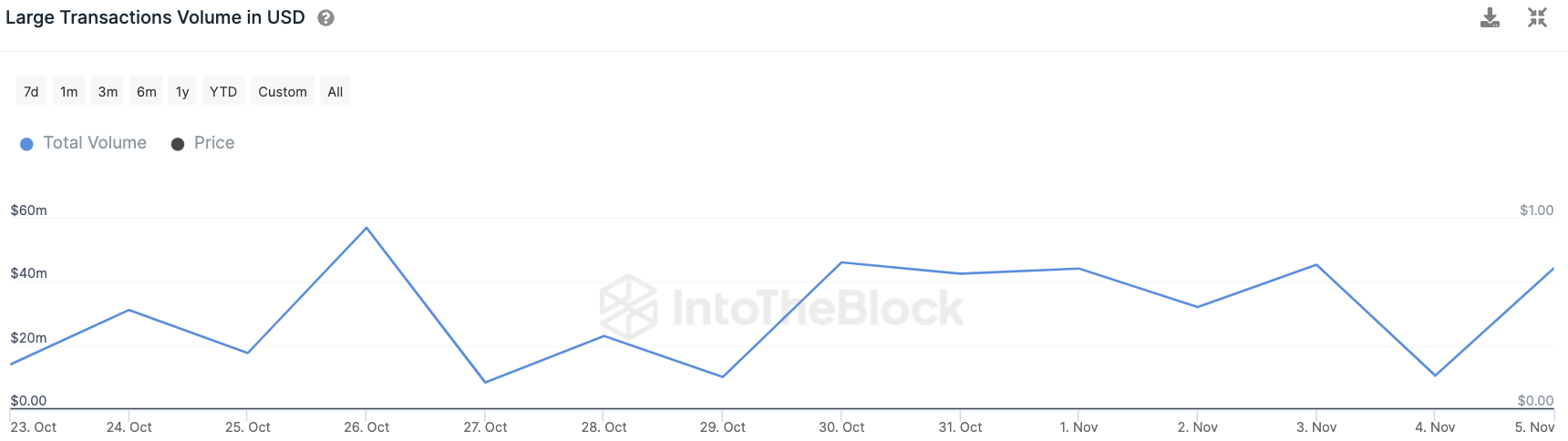Show All available history
1568x441 pixels.
tap(335, 91)
